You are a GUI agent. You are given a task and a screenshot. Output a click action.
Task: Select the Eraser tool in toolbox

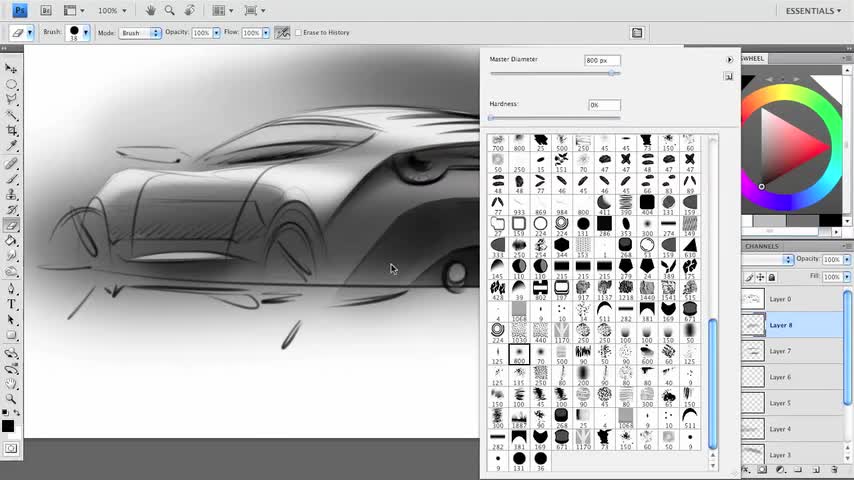[x=11, y=225]
